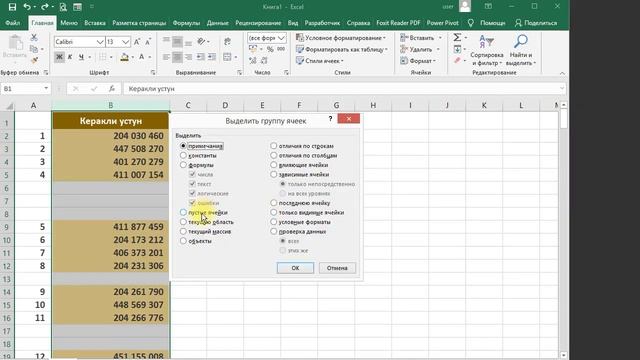Screen dimensions: 640x360
Task: Click the Save icon in quick access toolbar
Action: 12,7
